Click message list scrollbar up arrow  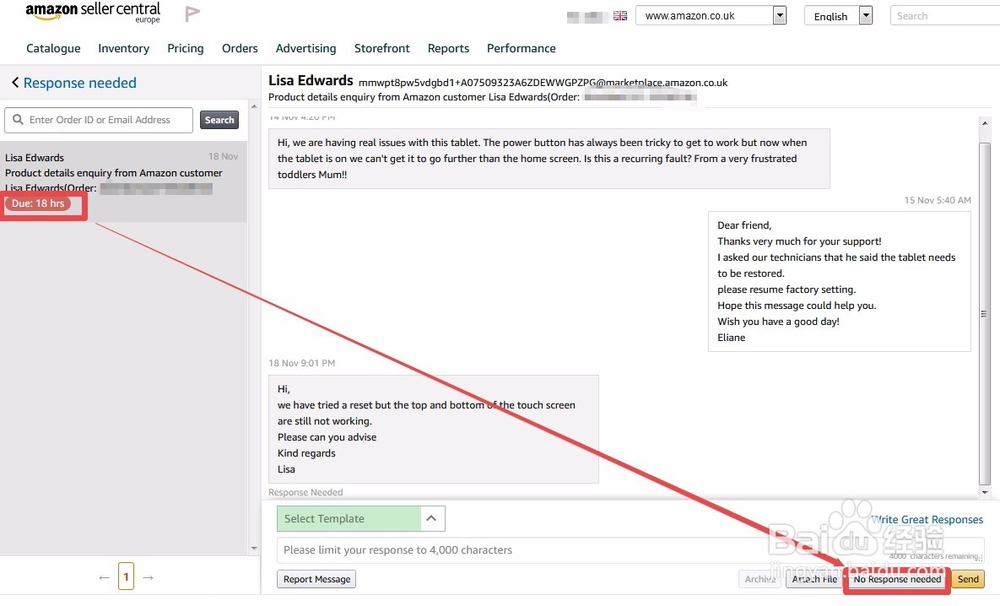tap(254, 107)
